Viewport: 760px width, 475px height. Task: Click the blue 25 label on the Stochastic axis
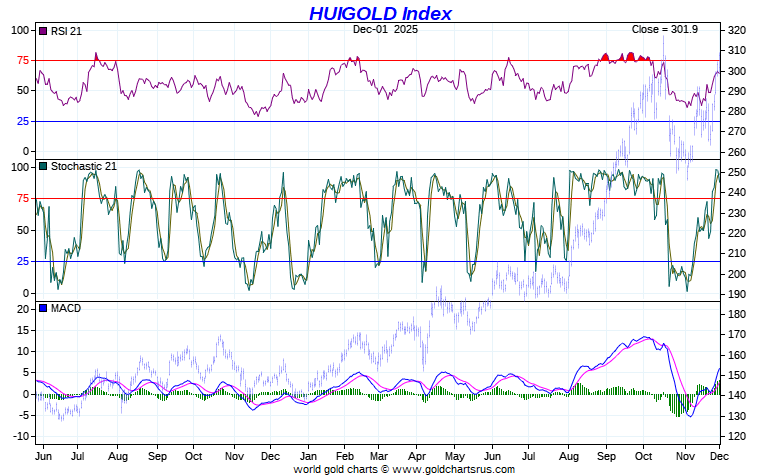tap(23, 261)
